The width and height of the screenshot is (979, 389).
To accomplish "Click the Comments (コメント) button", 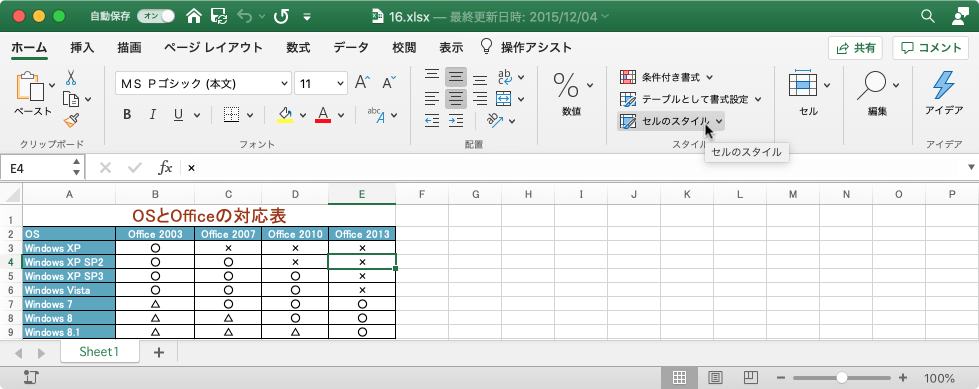I will click(x=930, y=48).
